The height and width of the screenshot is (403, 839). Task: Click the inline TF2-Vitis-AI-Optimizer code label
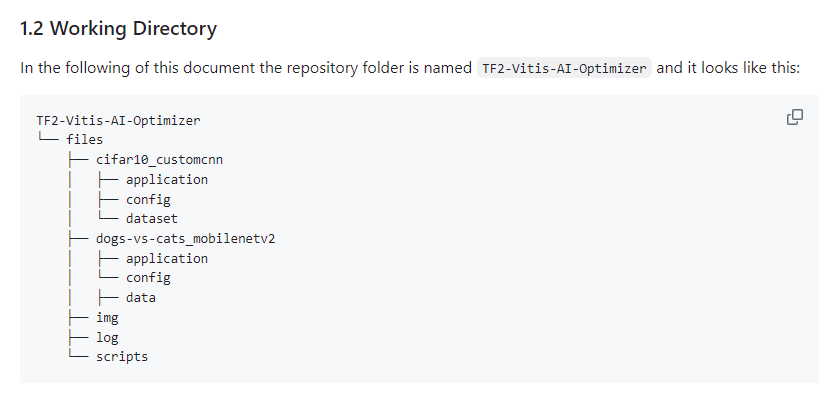pos(564,69)
